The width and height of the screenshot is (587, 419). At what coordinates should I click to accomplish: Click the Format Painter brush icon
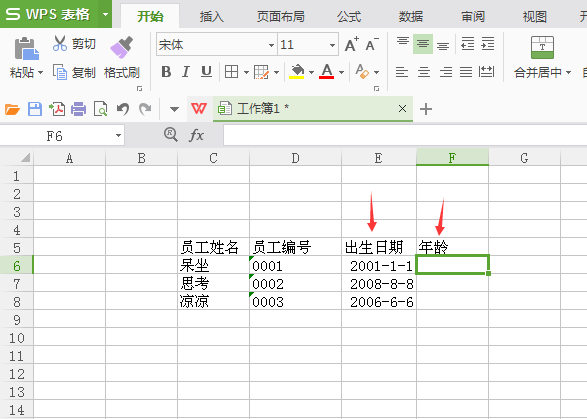click(x=122, y=47)
